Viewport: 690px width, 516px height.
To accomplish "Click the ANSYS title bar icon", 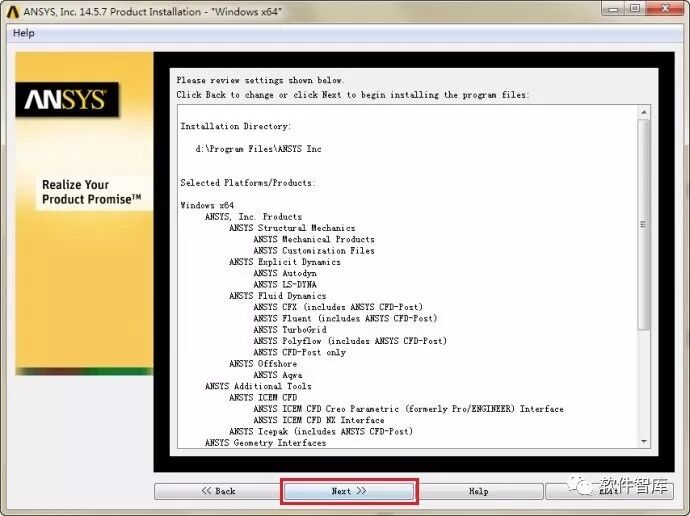I will [x=13, y=12].
